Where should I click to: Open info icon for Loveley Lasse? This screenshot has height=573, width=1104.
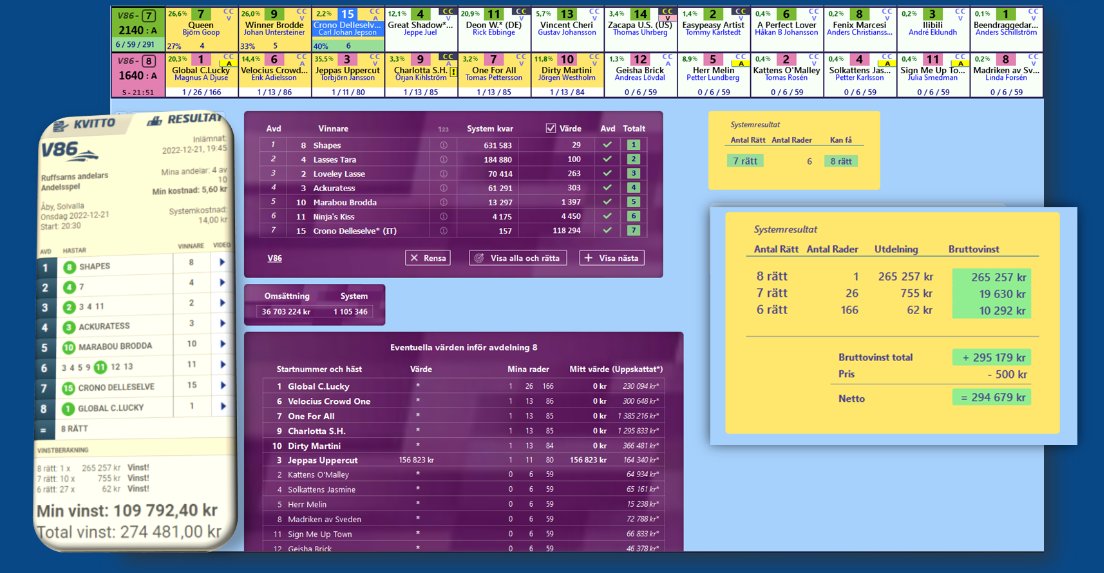pos(443,173)
